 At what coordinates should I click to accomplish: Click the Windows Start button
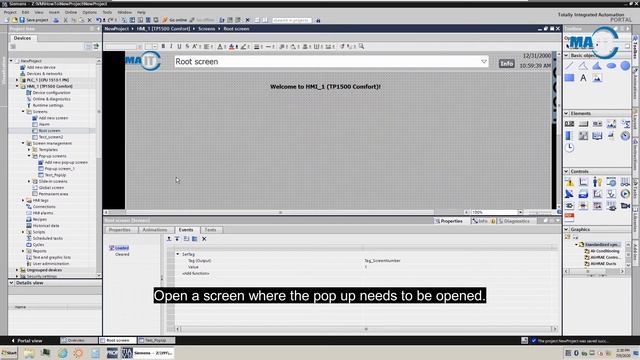(x=9, y=353)
